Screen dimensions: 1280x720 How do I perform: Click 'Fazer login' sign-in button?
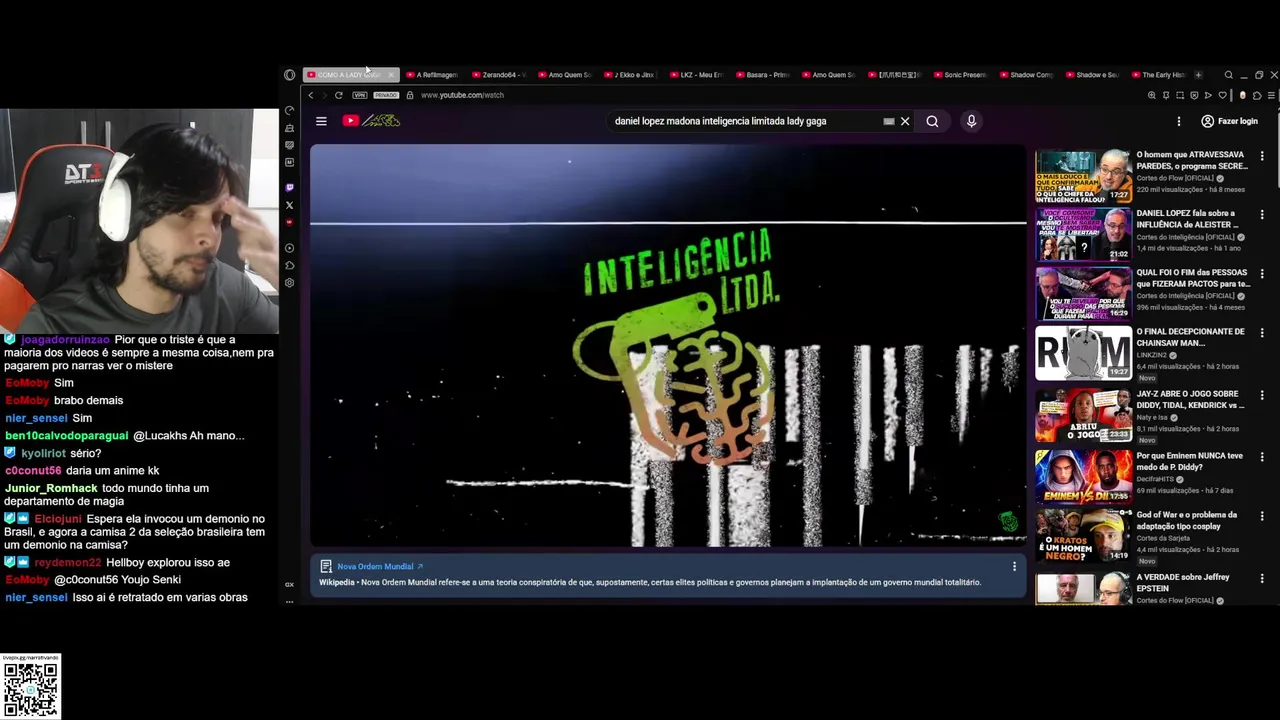tap(1229, 121)
